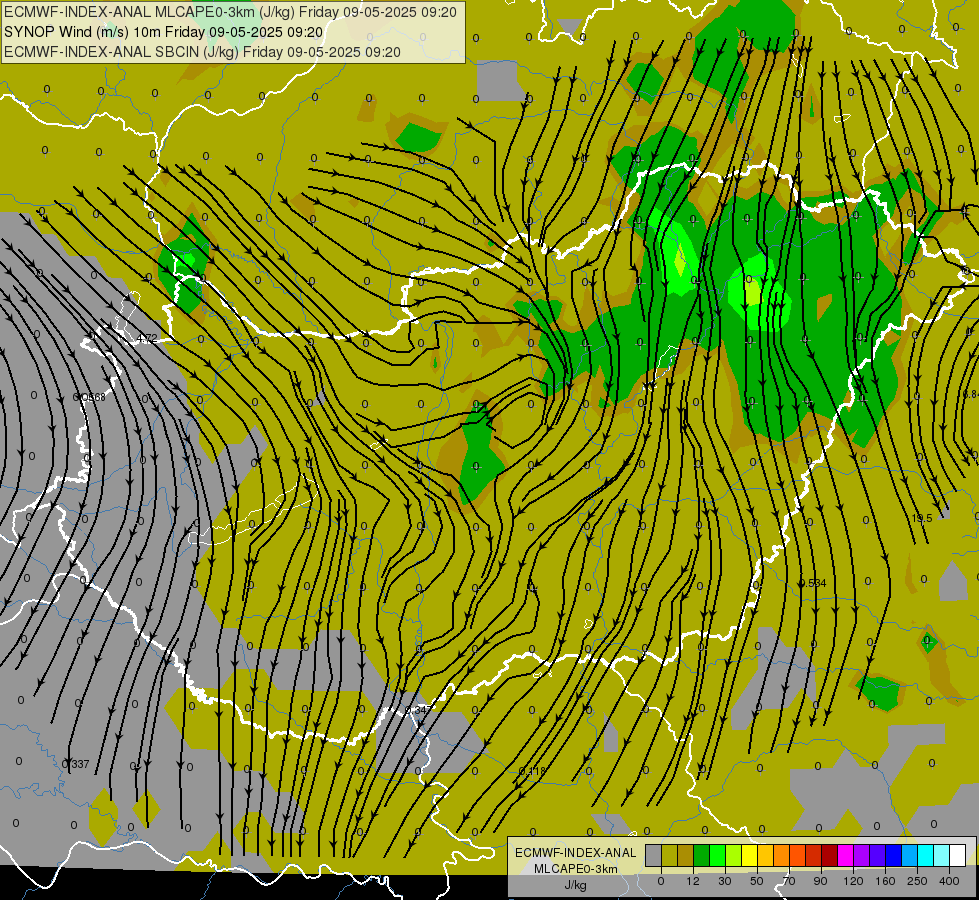This screenshot has height=900, width=979.
Task: Click the 70 tick label on the legend
Action: pyautogui.click(x=789, y=881)
